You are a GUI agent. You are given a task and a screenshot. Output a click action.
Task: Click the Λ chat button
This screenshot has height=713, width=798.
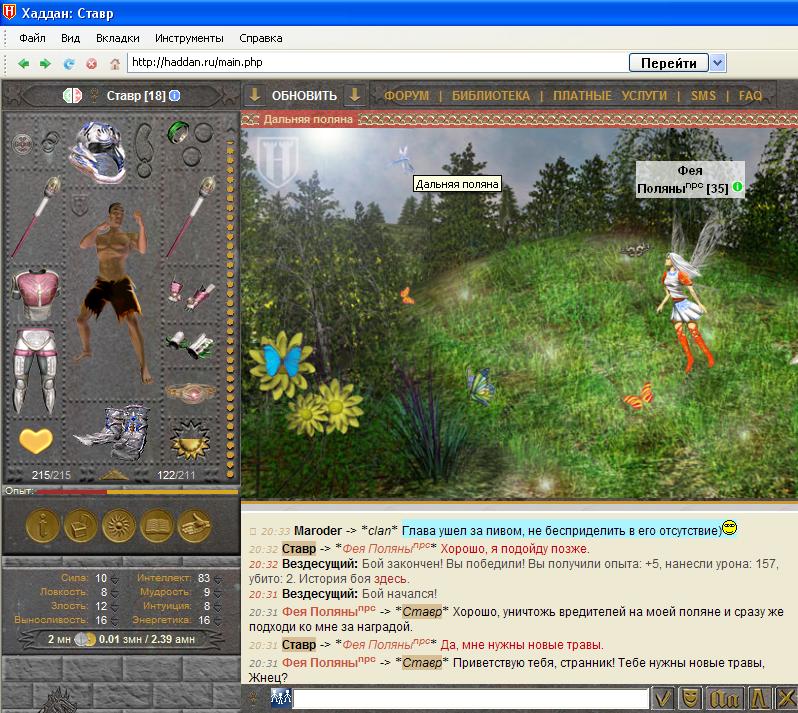tap(758, 698)
